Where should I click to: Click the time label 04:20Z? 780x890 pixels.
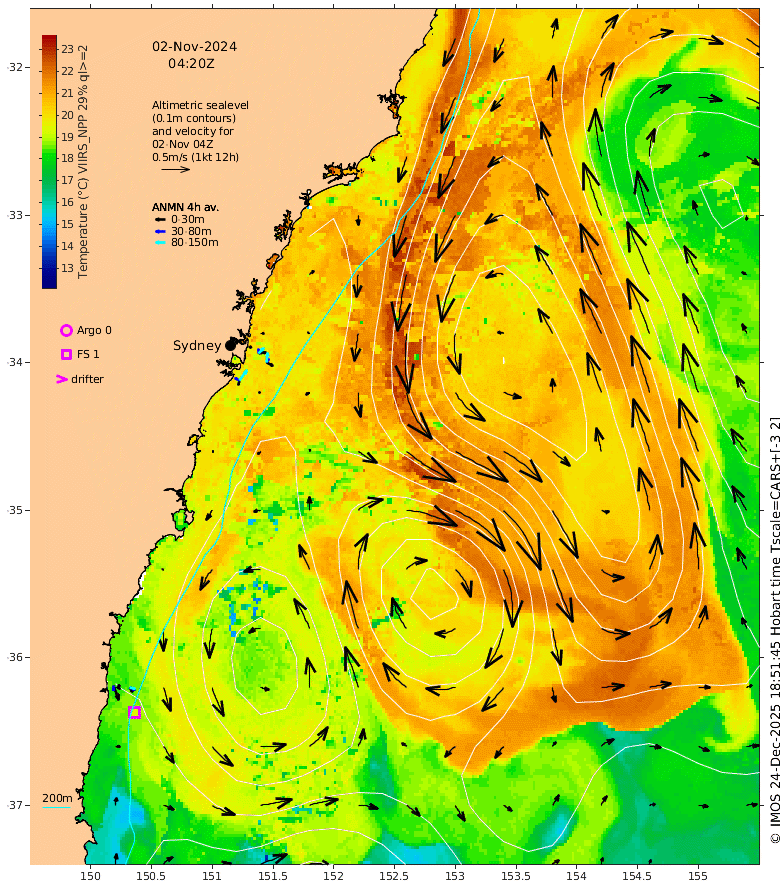191,64
